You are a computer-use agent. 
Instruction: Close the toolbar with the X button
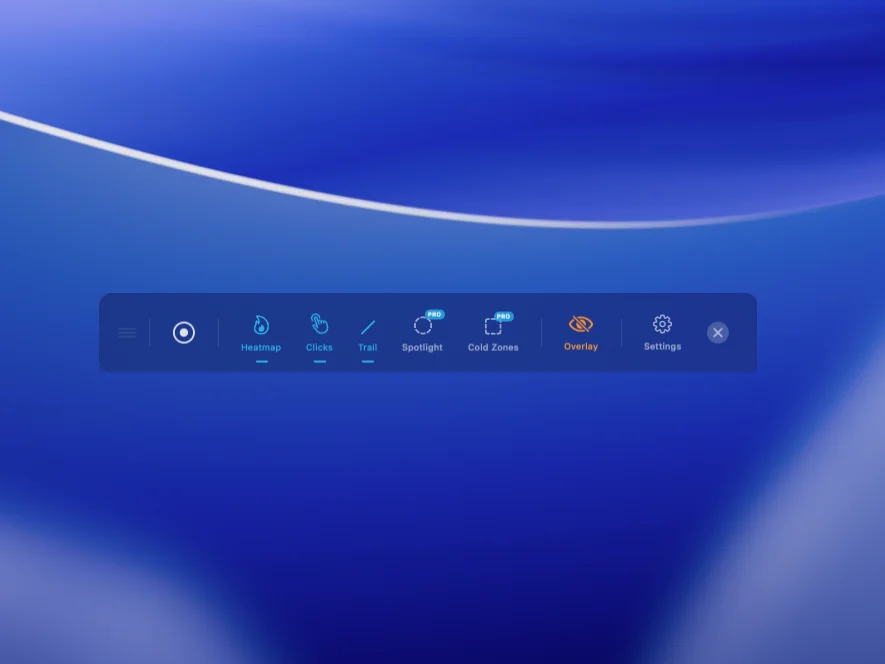pos(717,333)
